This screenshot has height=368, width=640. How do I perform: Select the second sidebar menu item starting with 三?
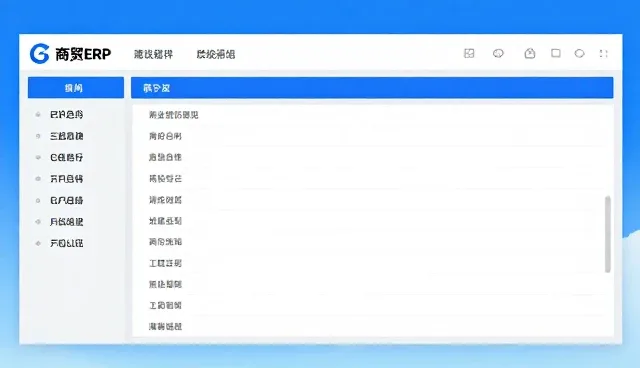67,136
